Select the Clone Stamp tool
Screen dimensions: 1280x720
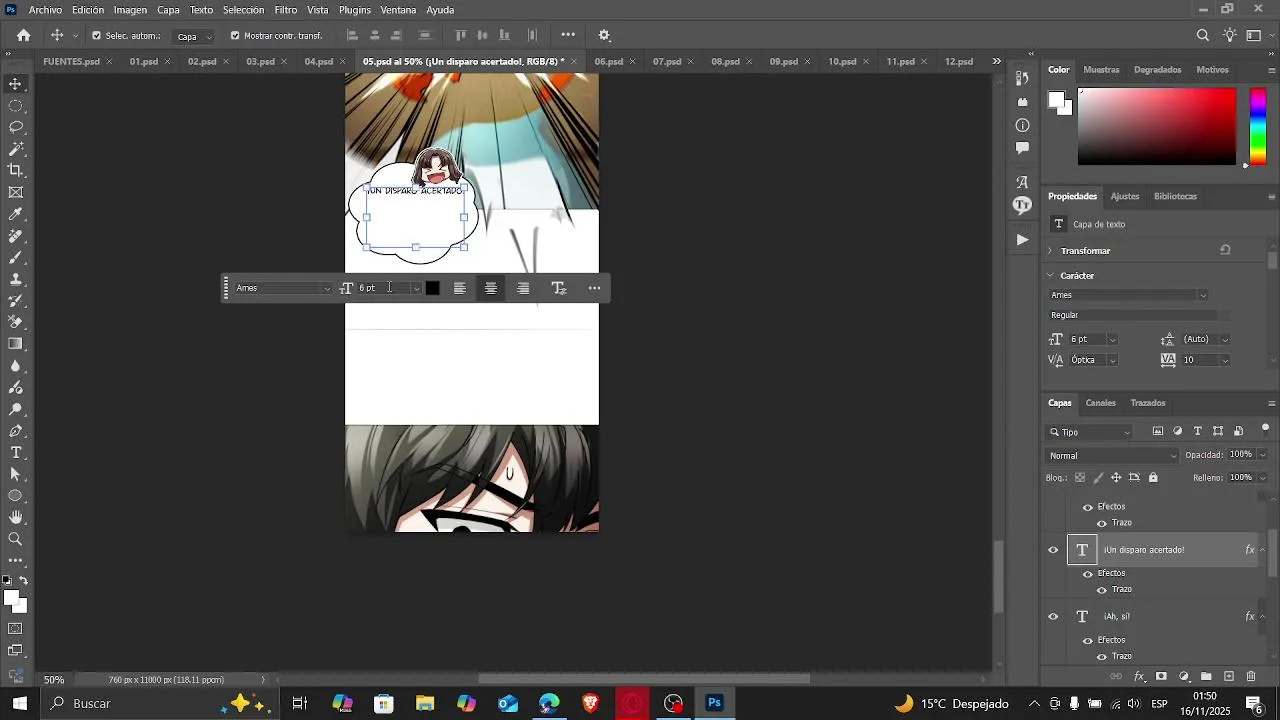pyautogui.click(x=16, y=279)
